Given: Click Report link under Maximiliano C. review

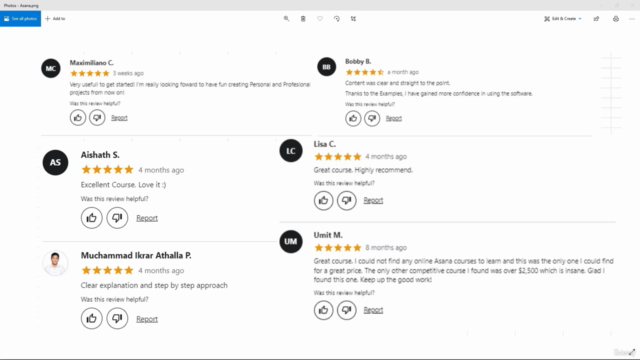Looking at the screenshot, I should click(119, 118).
